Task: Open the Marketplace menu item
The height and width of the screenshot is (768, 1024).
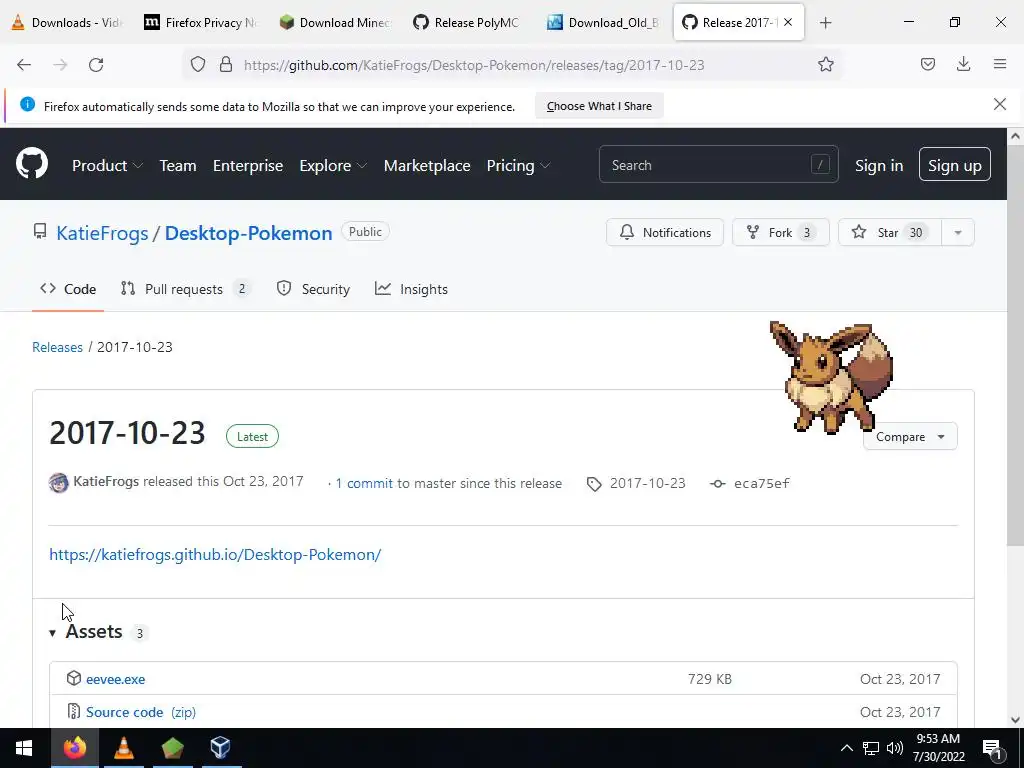Action: pos(426,165)
